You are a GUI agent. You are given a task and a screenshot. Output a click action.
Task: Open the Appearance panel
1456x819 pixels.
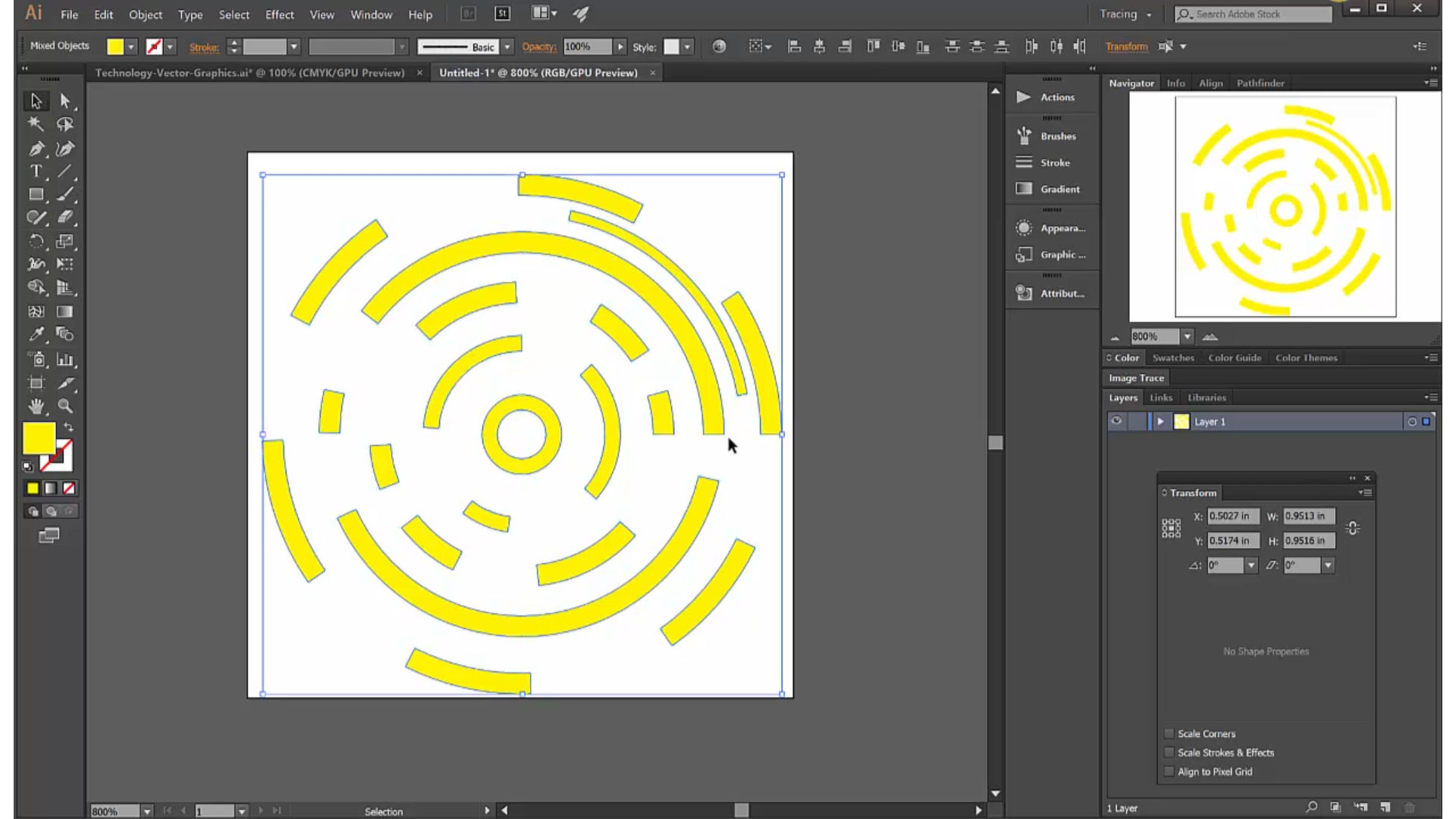pos(1061,227)
